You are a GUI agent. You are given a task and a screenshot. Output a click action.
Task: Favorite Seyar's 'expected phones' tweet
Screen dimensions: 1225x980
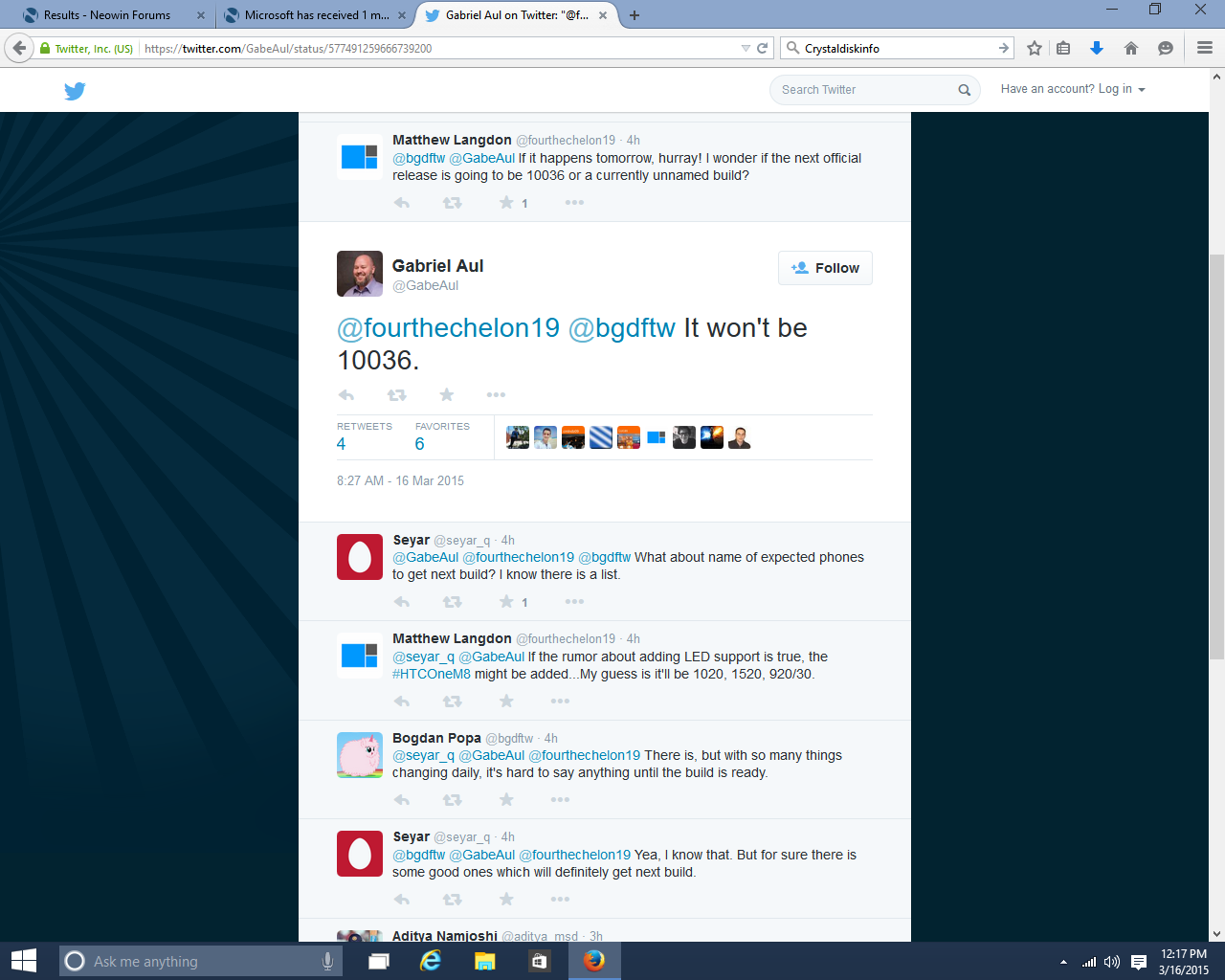(506, 601)
